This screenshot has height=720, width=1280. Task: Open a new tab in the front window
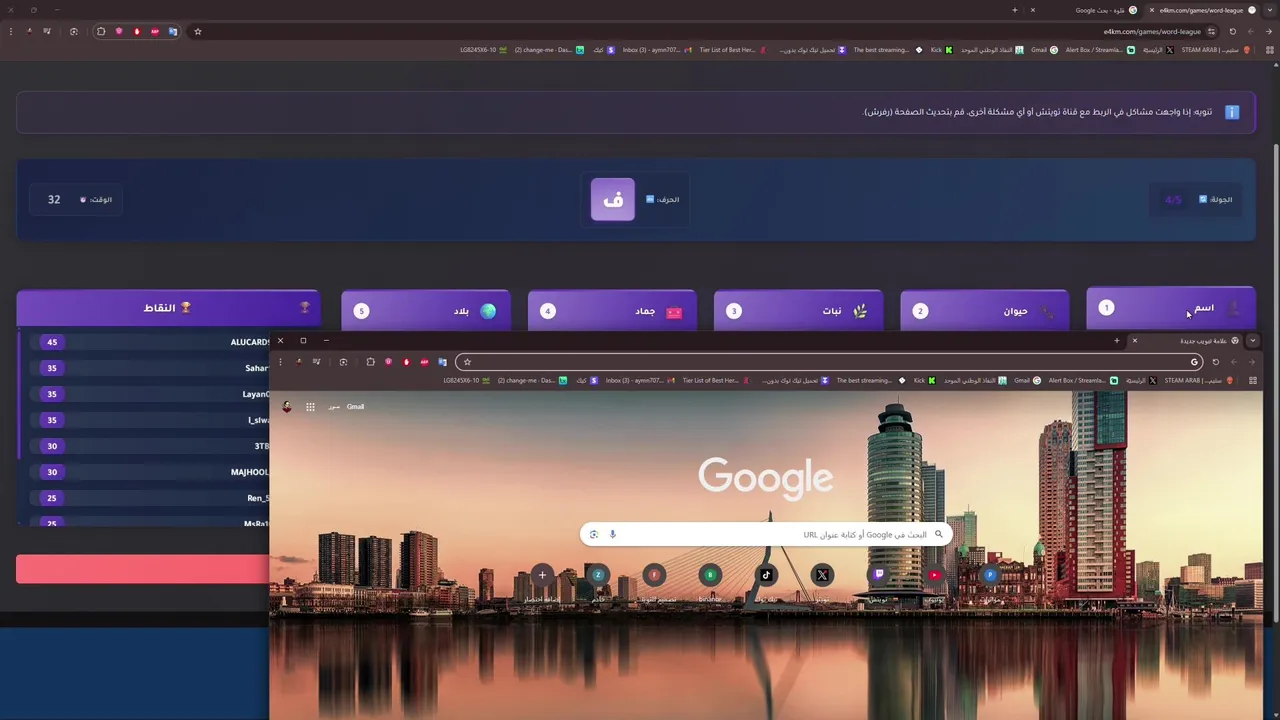click(1117, 341)
